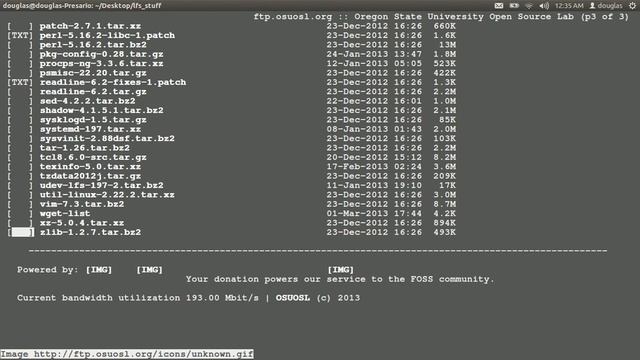Image resolution: width=640 pixels, height=360 pixels.
Task: Open the sound volume indicator
Action: coord(544,6)
